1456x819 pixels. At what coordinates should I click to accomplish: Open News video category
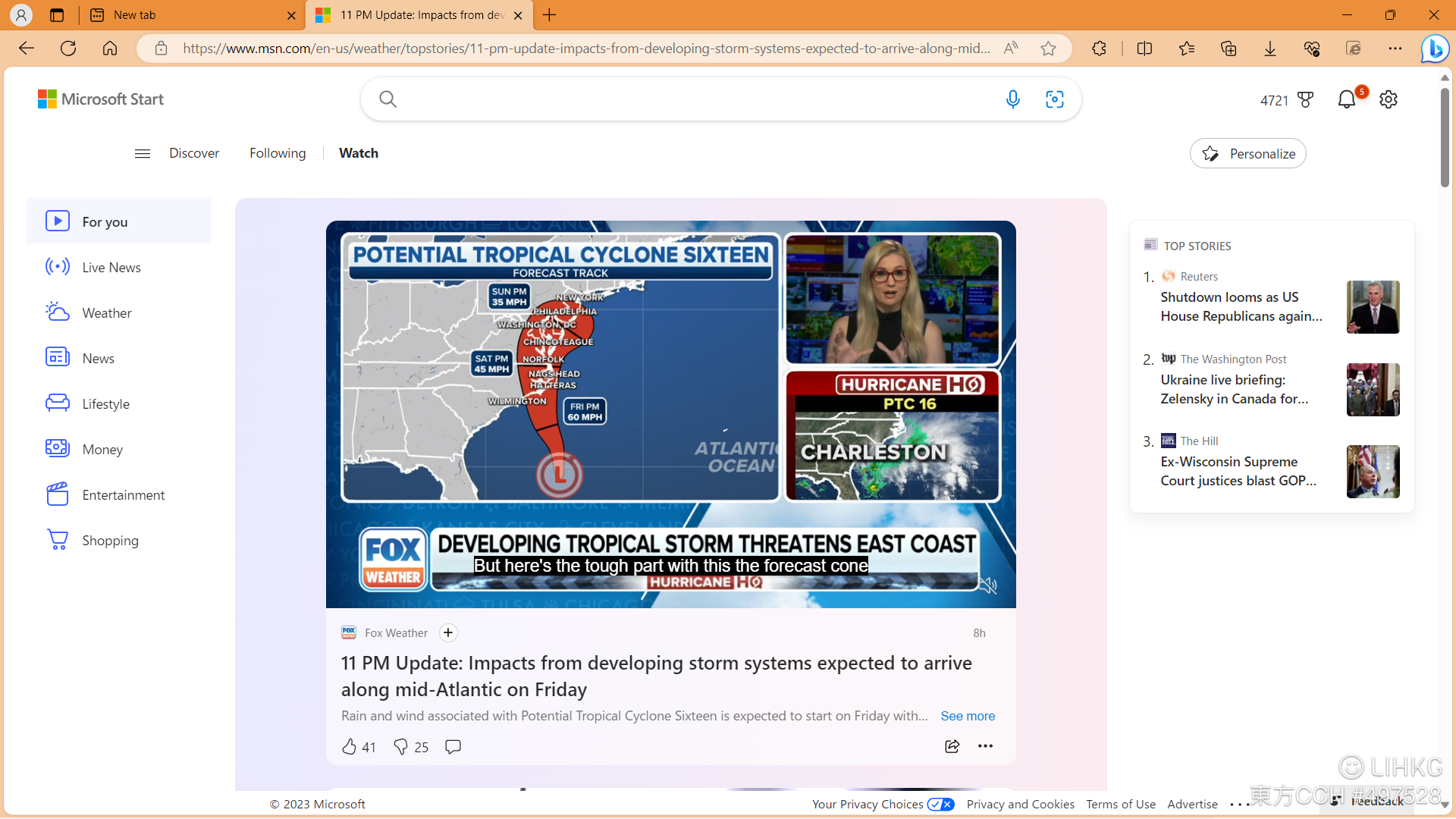coord(119,358)
